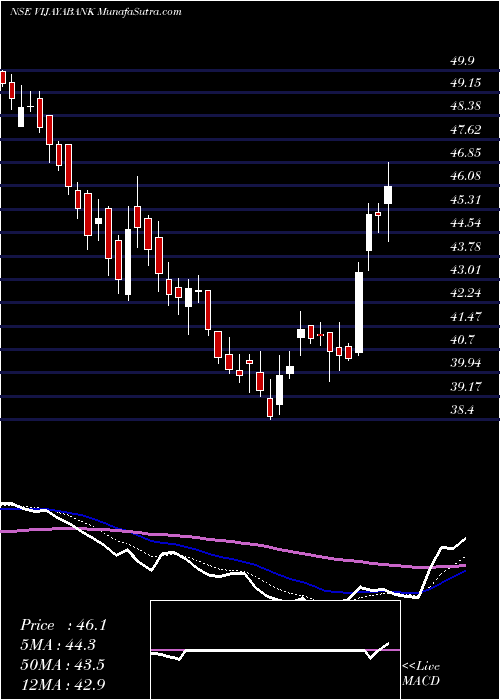Click the 39.17 price axis label
The image size is (500, 700).
[467, 386]
